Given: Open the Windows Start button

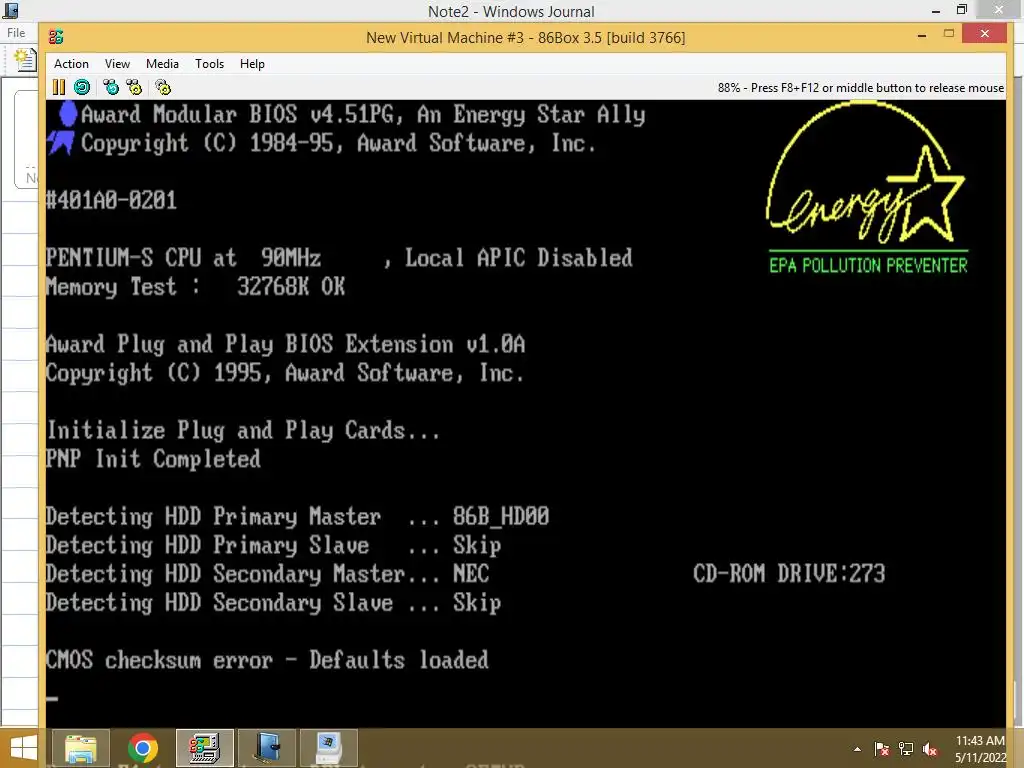Looking at the screenshot, I should coord(24,748).
